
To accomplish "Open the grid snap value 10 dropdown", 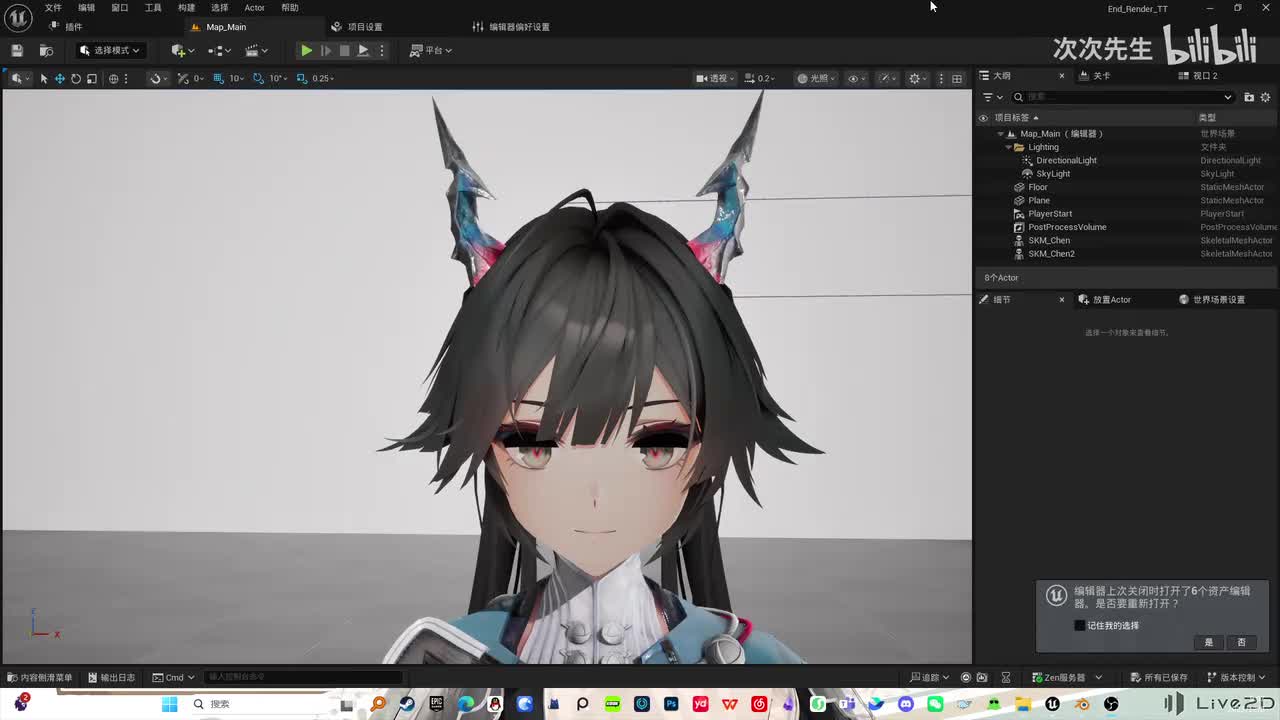I will point(236,78).
